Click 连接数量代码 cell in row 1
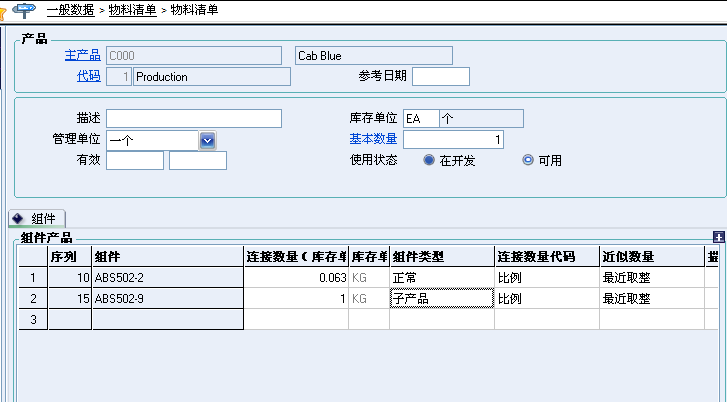The height and width of the screenshot is (402, 727). click(x=546, y=278)
